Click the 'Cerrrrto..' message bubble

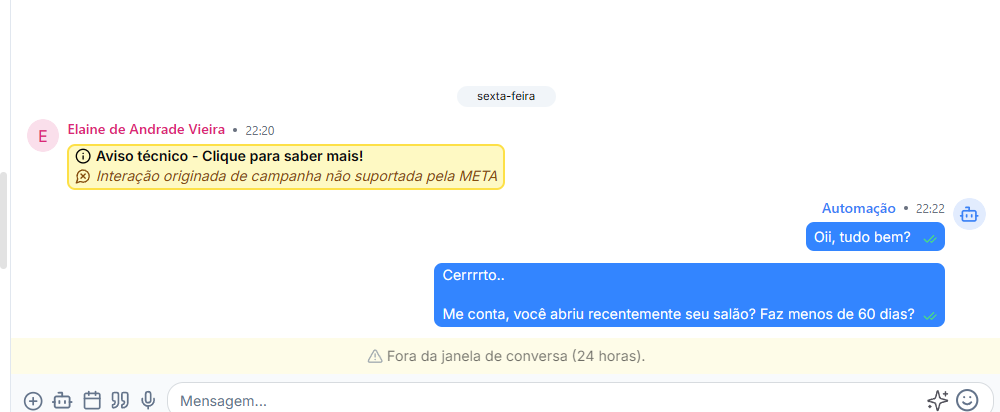click(x=689, y=294)
